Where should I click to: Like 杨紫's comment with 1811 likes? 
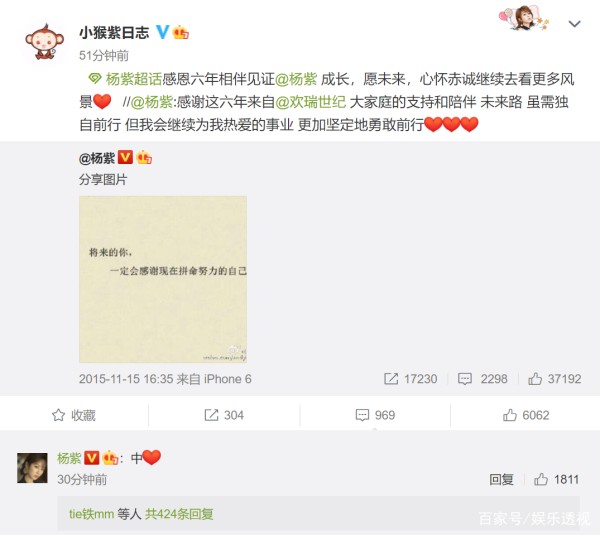coord(556,480)
